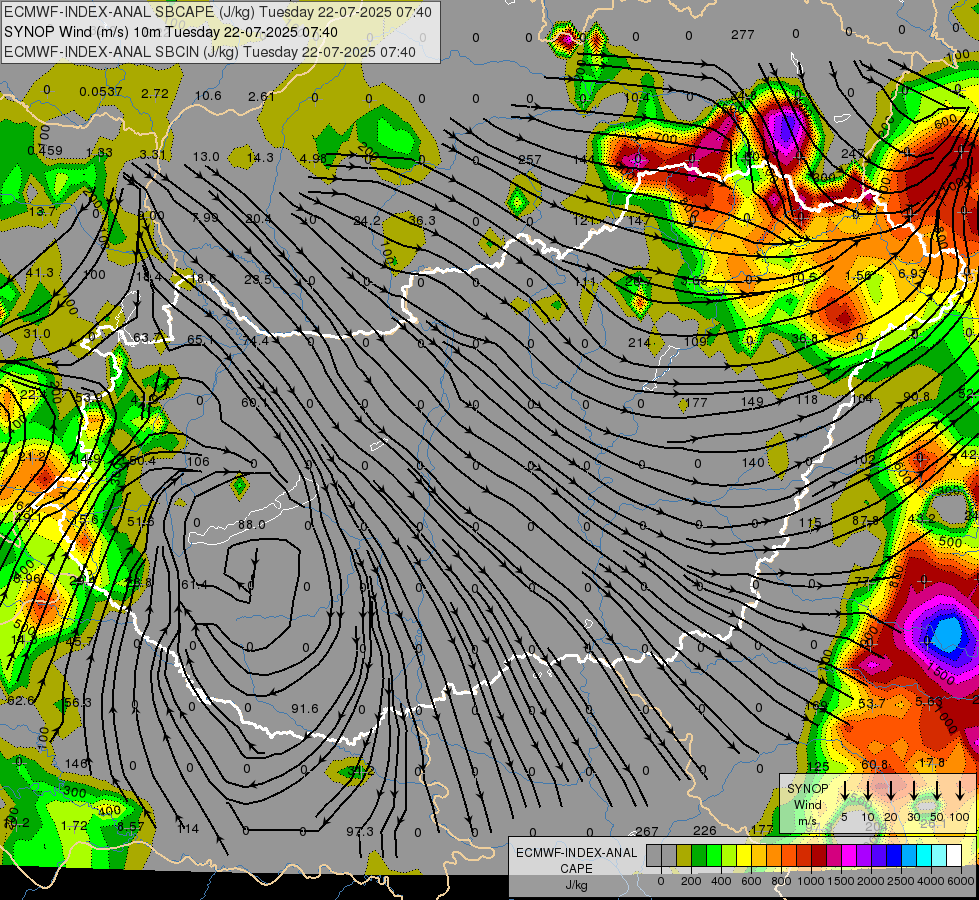Click the 24.2 map value

(x=367, y=220)
